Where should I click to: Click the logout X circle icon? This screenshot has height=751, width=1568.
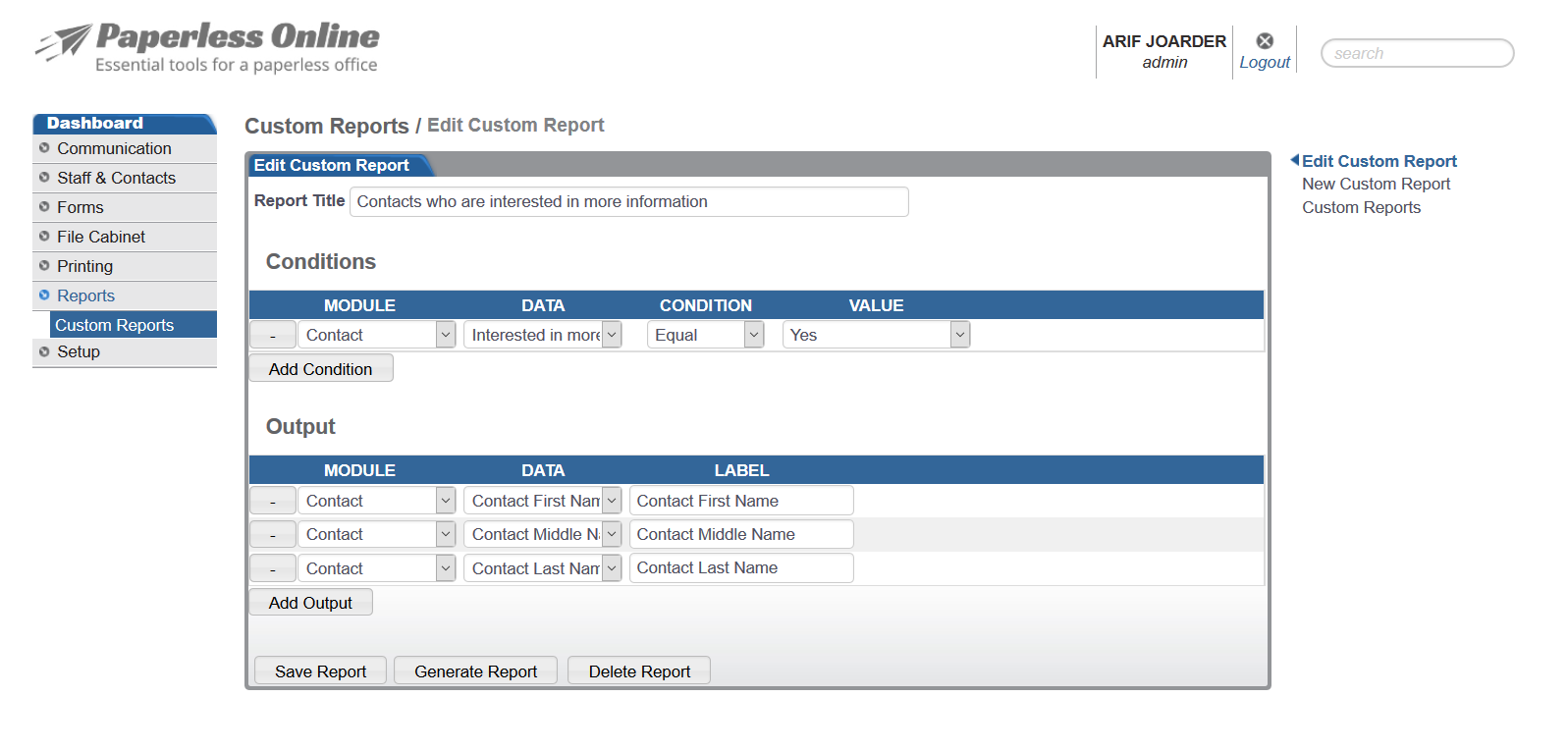coord(1265,40)
